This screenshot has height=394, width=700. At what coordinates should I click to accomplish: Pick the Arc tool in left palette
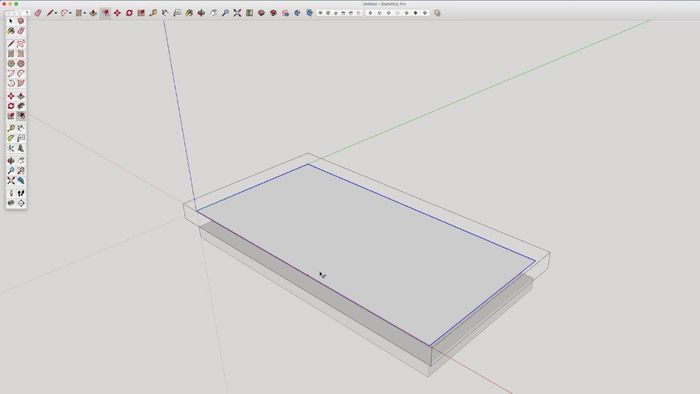point(11,73)
